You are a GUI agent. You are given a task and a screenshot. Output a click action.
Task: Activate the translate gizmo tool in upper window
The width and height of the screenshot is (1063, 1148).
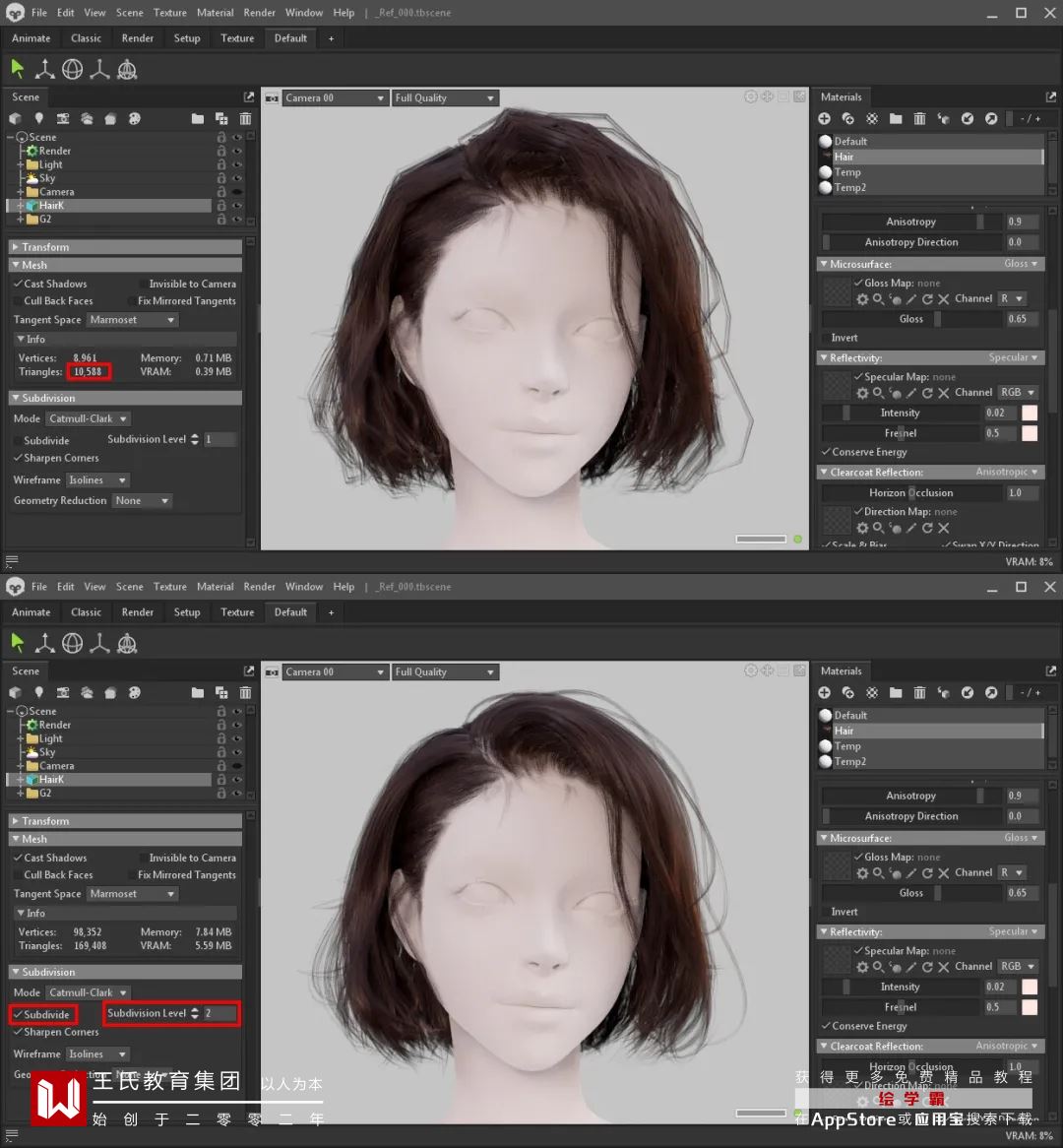tap(44, 70)
